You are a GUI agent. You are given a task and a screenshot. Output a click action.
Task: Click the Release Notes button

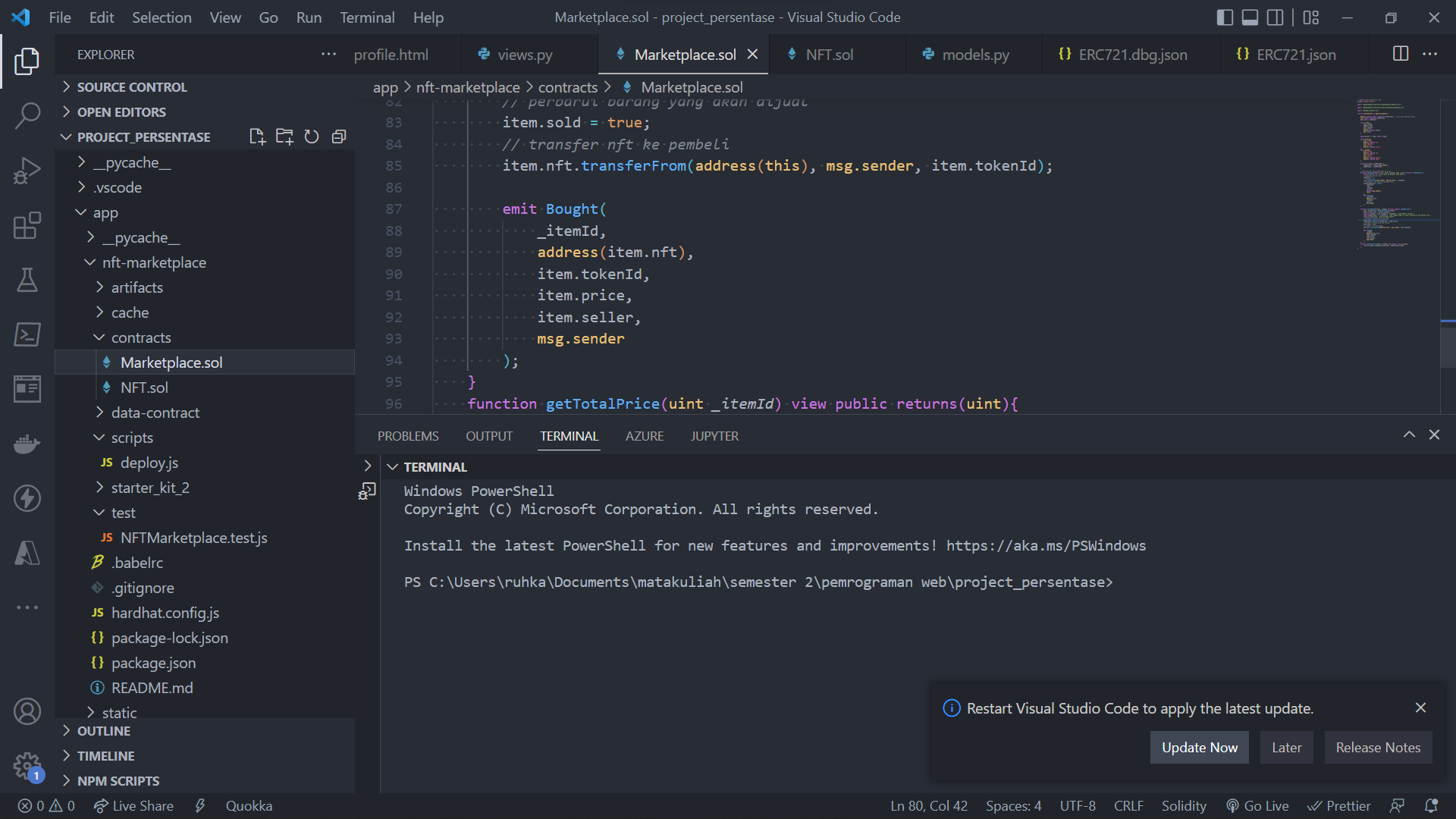point(1378,748)
